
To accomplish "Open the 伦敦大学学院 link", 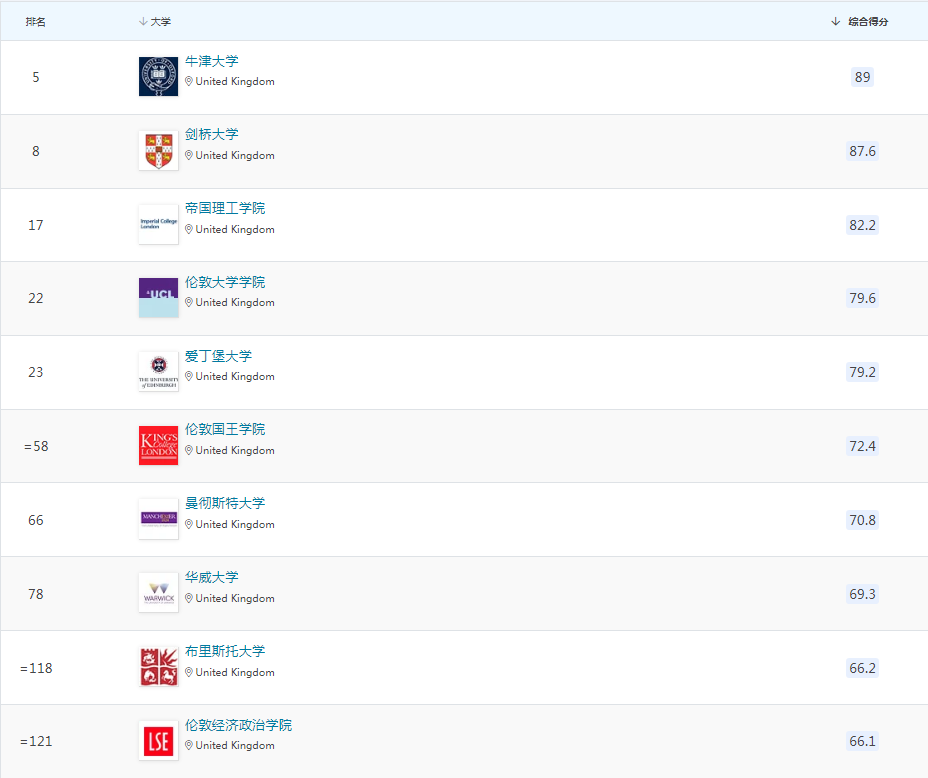I will [x=225, y=282].
